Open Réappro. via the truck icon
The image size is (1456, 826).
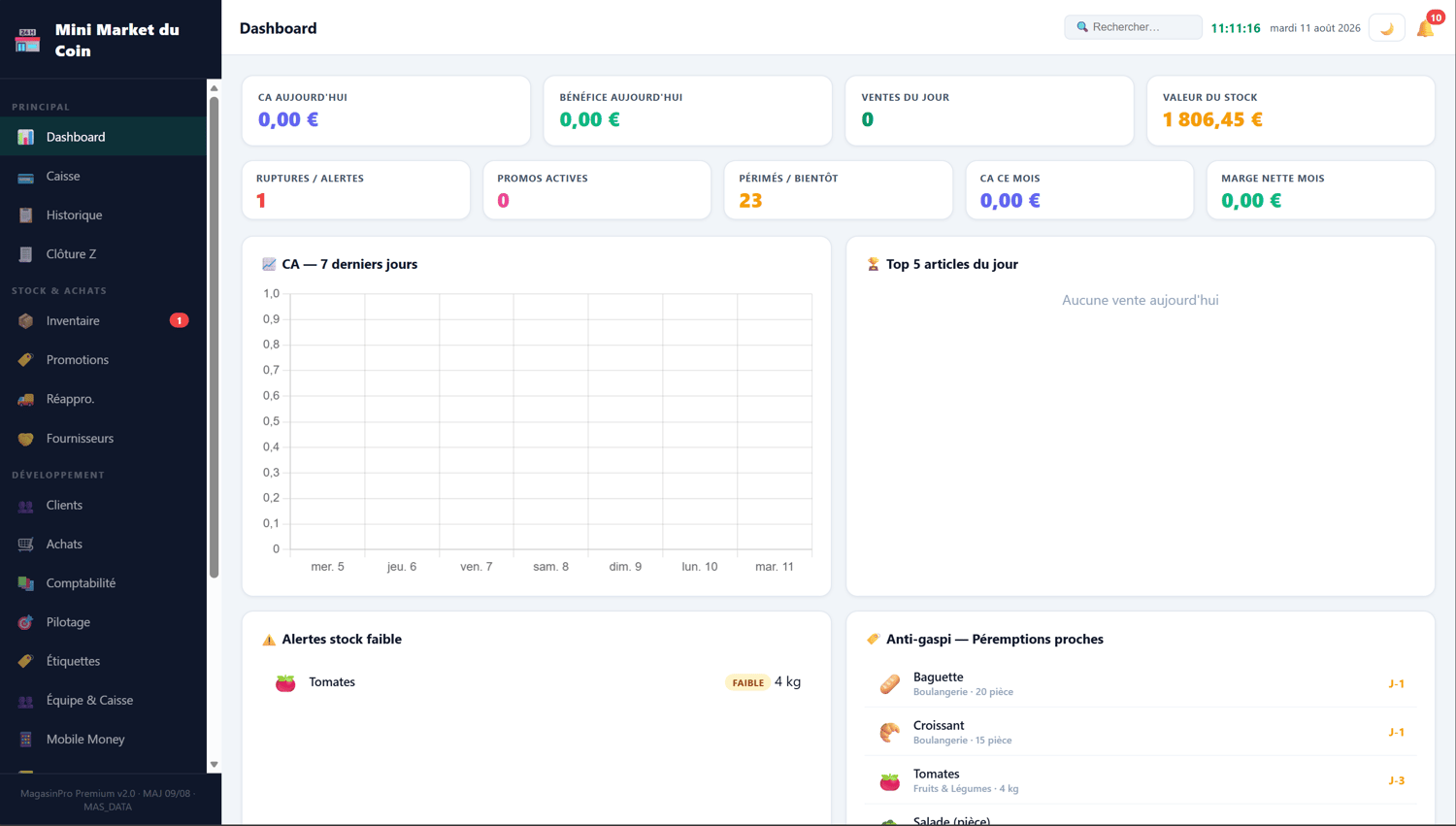click(x=25, y=399)
